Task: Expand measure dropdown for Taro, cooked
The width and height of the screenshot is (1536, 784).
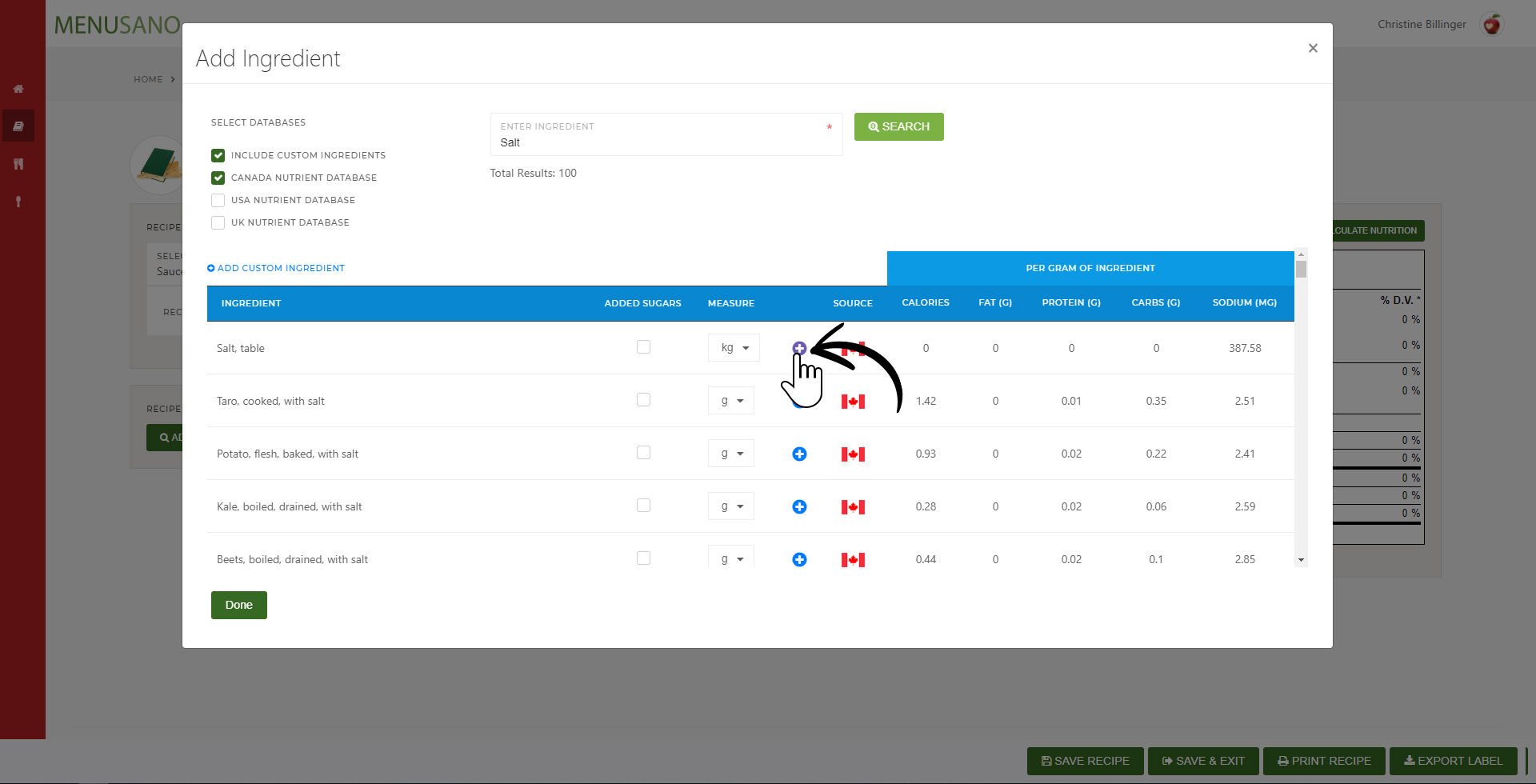Action: tap(731, 401)
